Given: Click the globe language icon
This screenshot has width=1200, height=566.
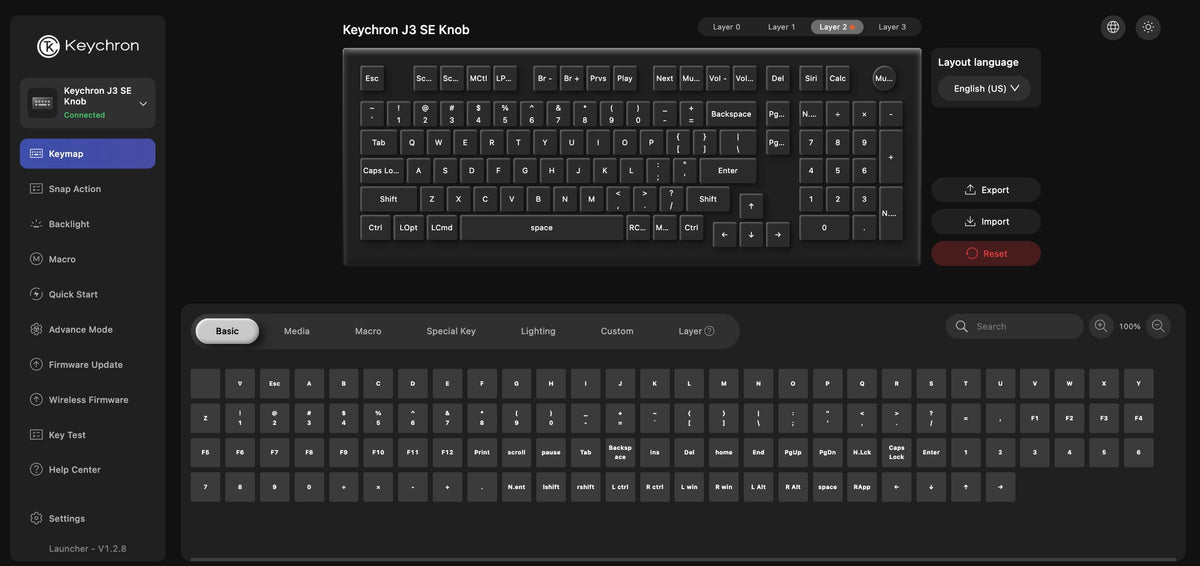Looking at the screenshot, I should coord(1113,27).
